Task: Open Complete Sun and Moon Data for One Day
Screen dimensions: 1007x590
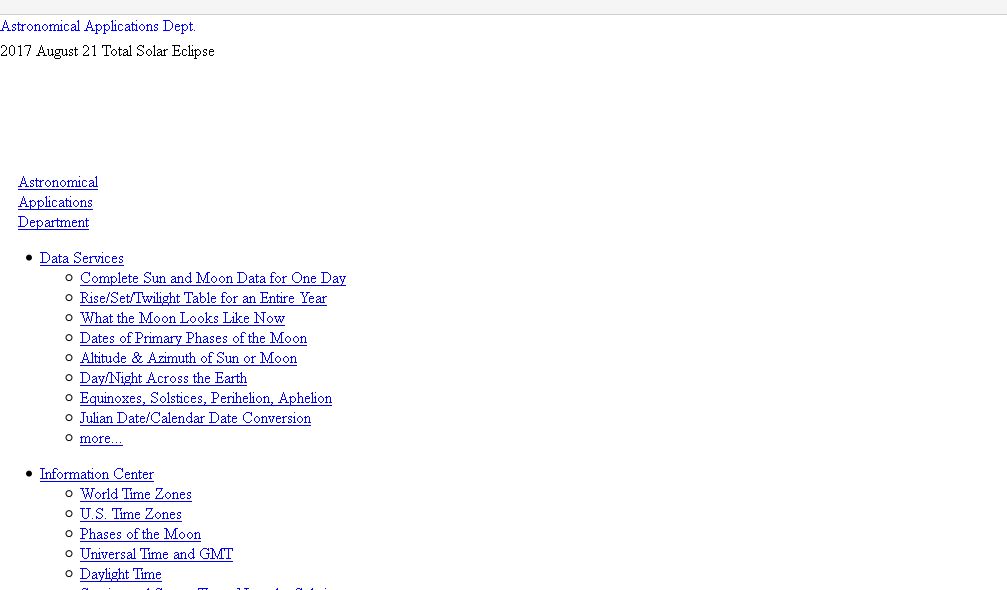Action: tap(213, 278)
